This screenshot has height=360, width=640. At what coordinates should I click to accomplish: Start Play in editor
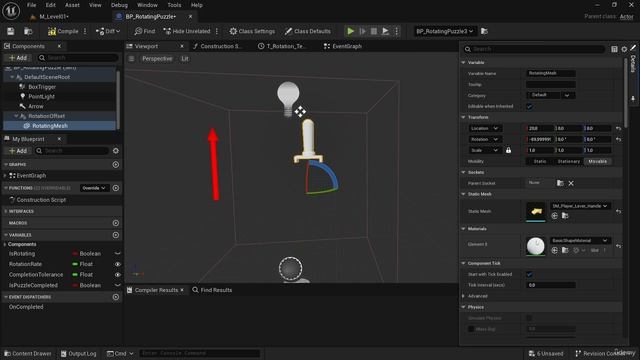coord(350,31)
